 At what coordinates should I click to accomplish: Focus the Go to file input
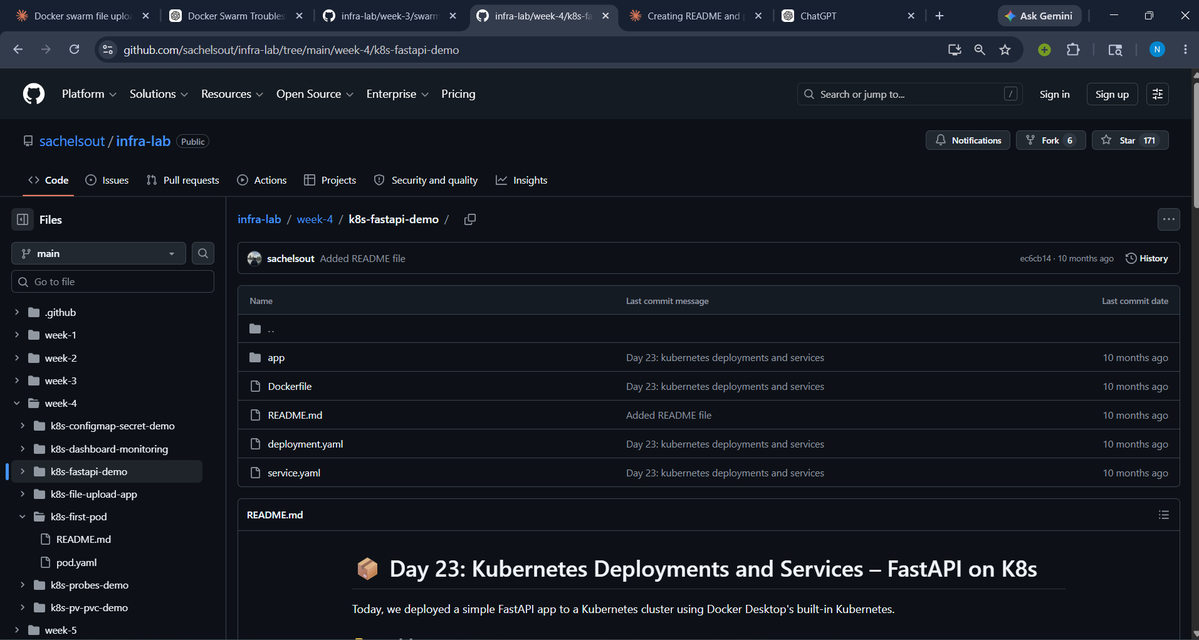tap(112, 281)
